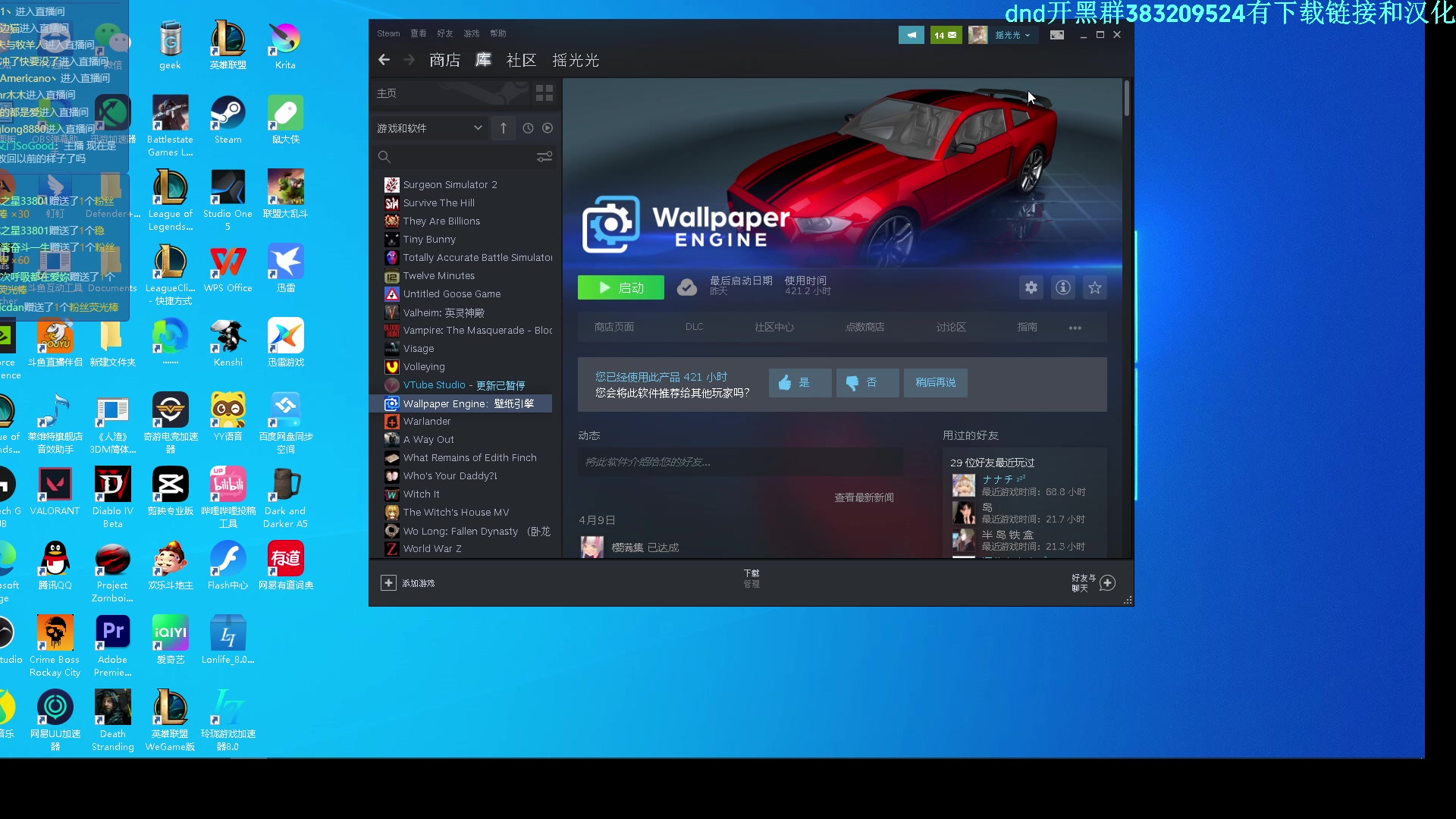Click the thumbs up recommend button
Image resolution: width=1456 pixels, height=819 pixels.
click(800, 383)
